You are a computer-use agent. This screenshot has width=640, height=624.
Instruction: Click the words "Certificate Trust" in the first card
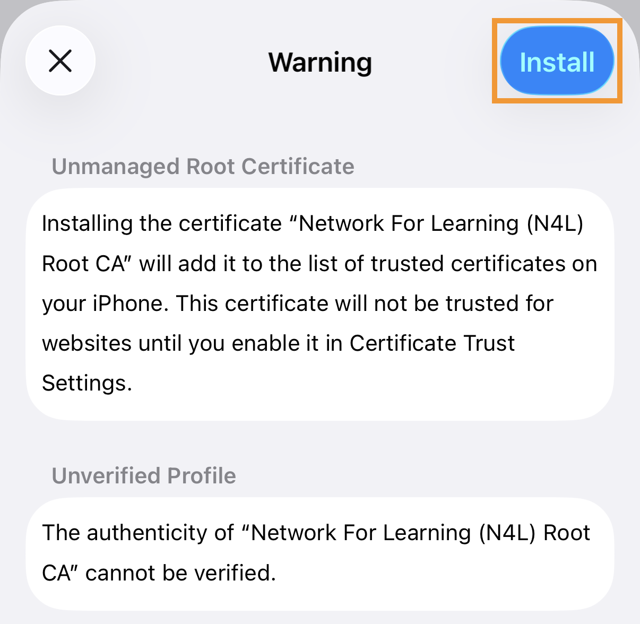[432, 343]
